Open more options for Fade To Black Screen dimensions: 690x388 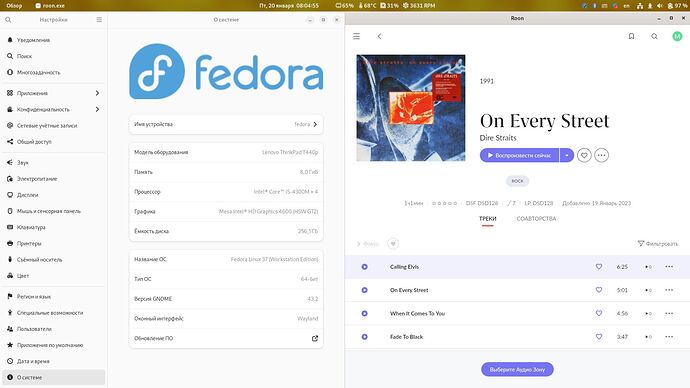[x=669, y=337]
